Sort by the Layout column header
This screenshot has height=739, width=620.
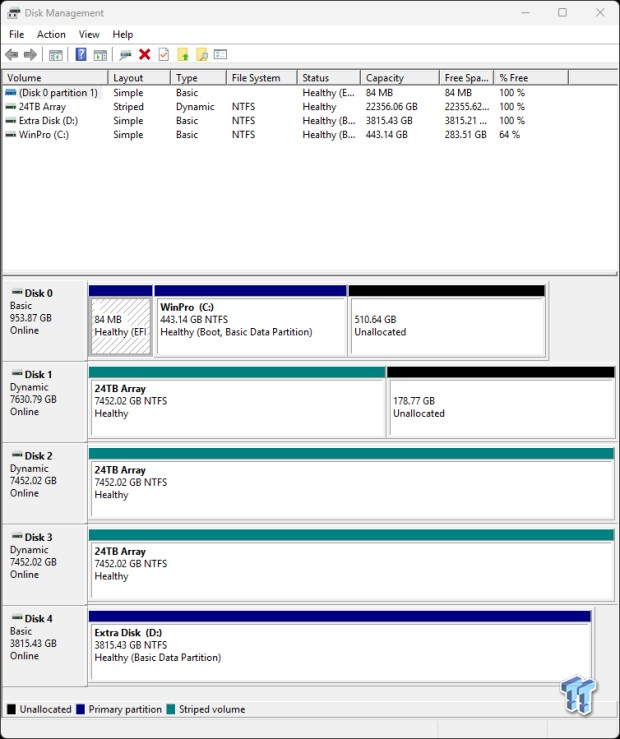139,78
